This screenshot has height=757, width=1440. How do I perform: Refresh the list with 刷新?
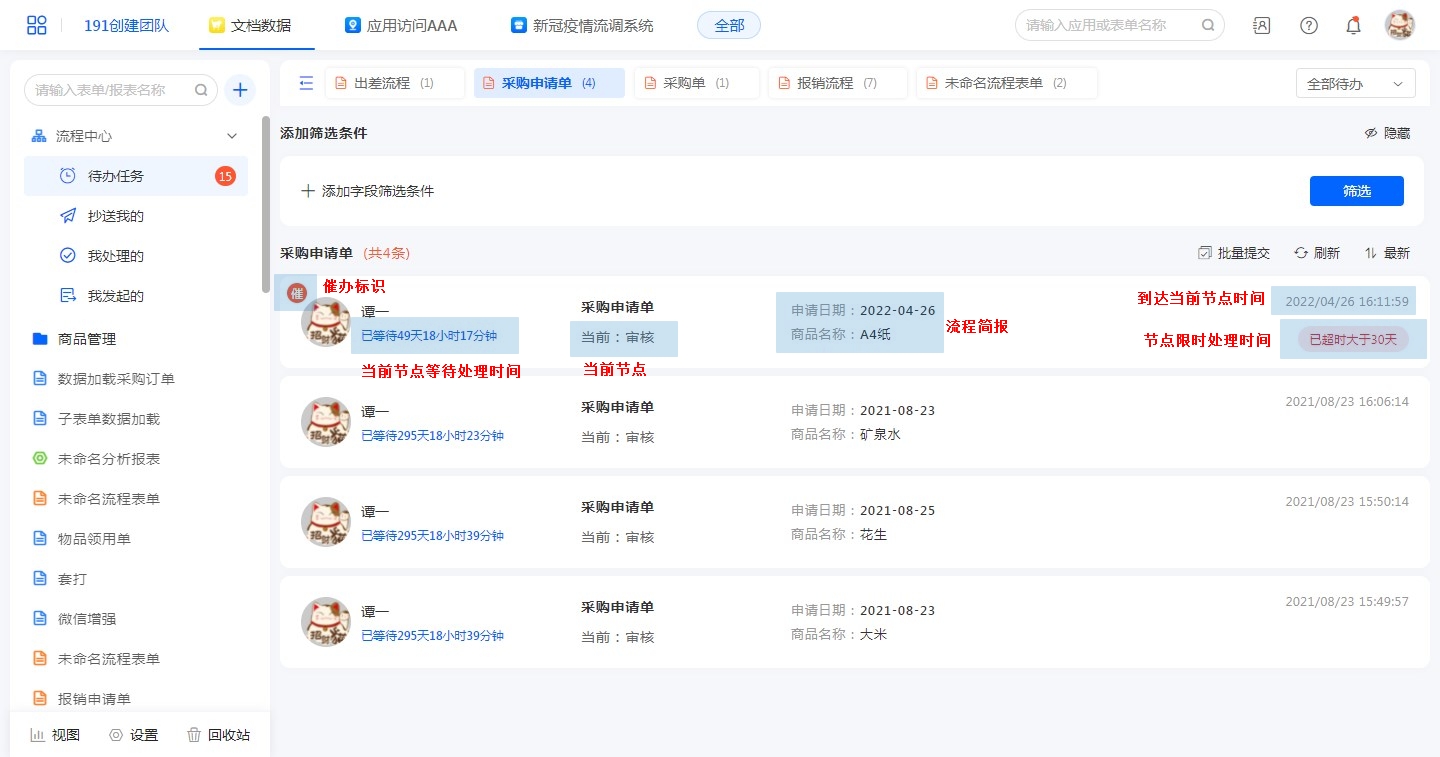1317,253
